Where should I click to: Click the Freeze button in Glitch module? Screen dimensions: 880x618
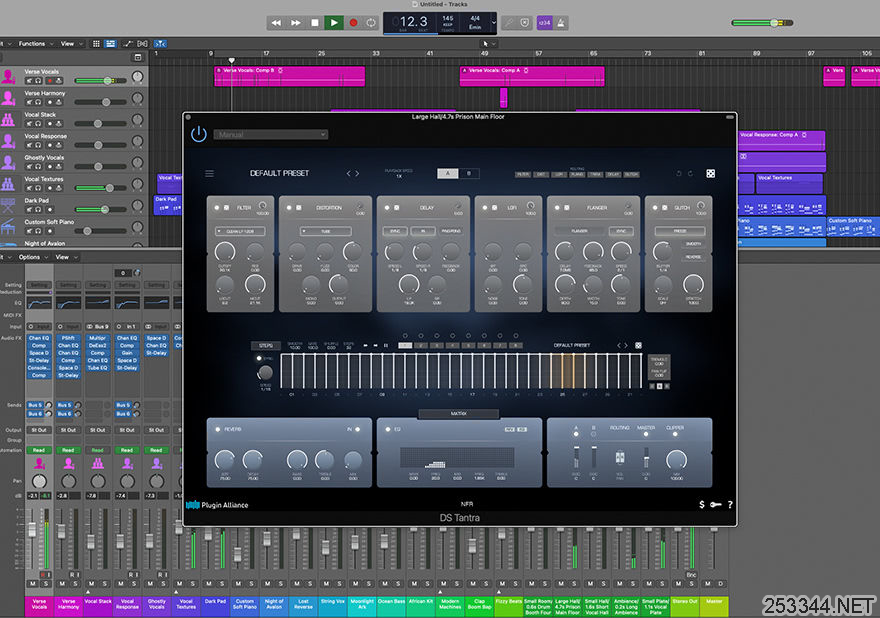pos(680,231)
